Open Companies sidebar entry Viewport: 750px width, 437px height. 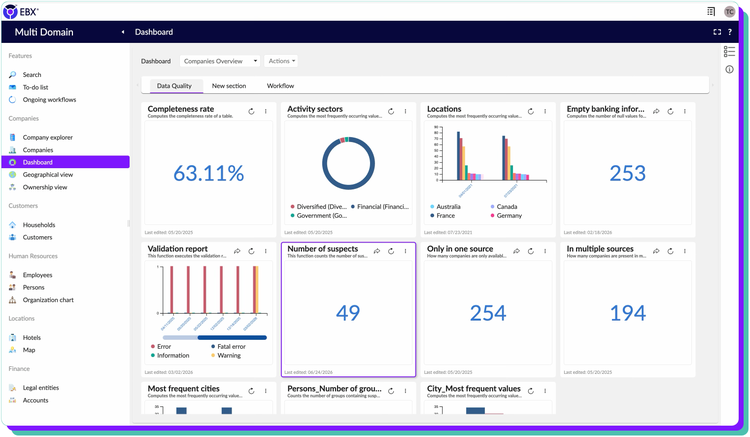tap(38, 150)
